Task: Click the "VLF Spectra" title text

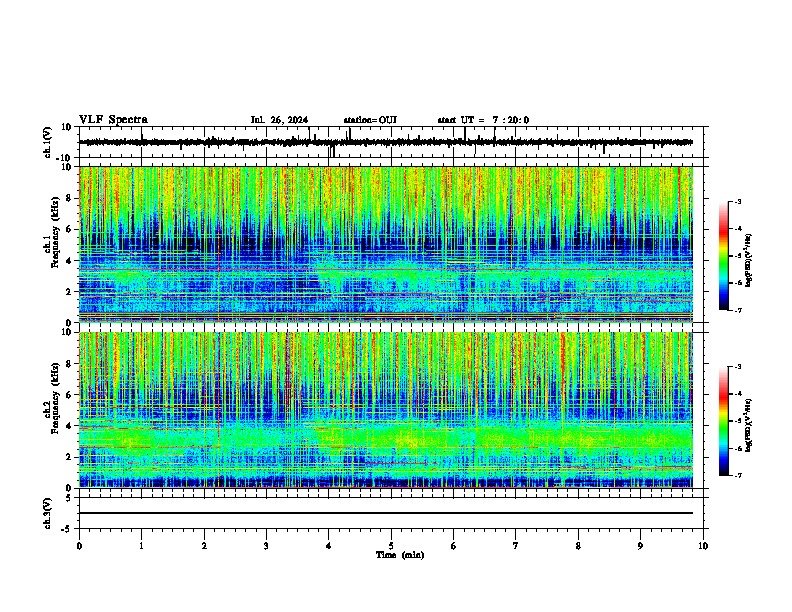Action: click(x=113, y=120)
